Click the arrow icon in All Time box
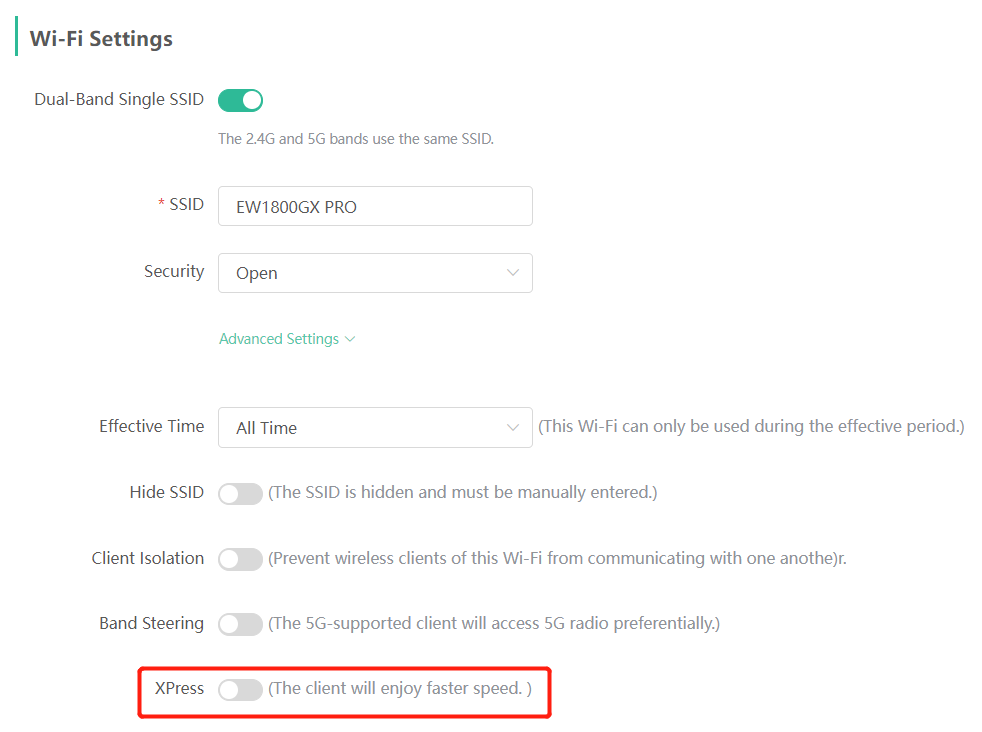Viewport: 982px width, 732px height. pyautogui.click(x=513, y=427)
